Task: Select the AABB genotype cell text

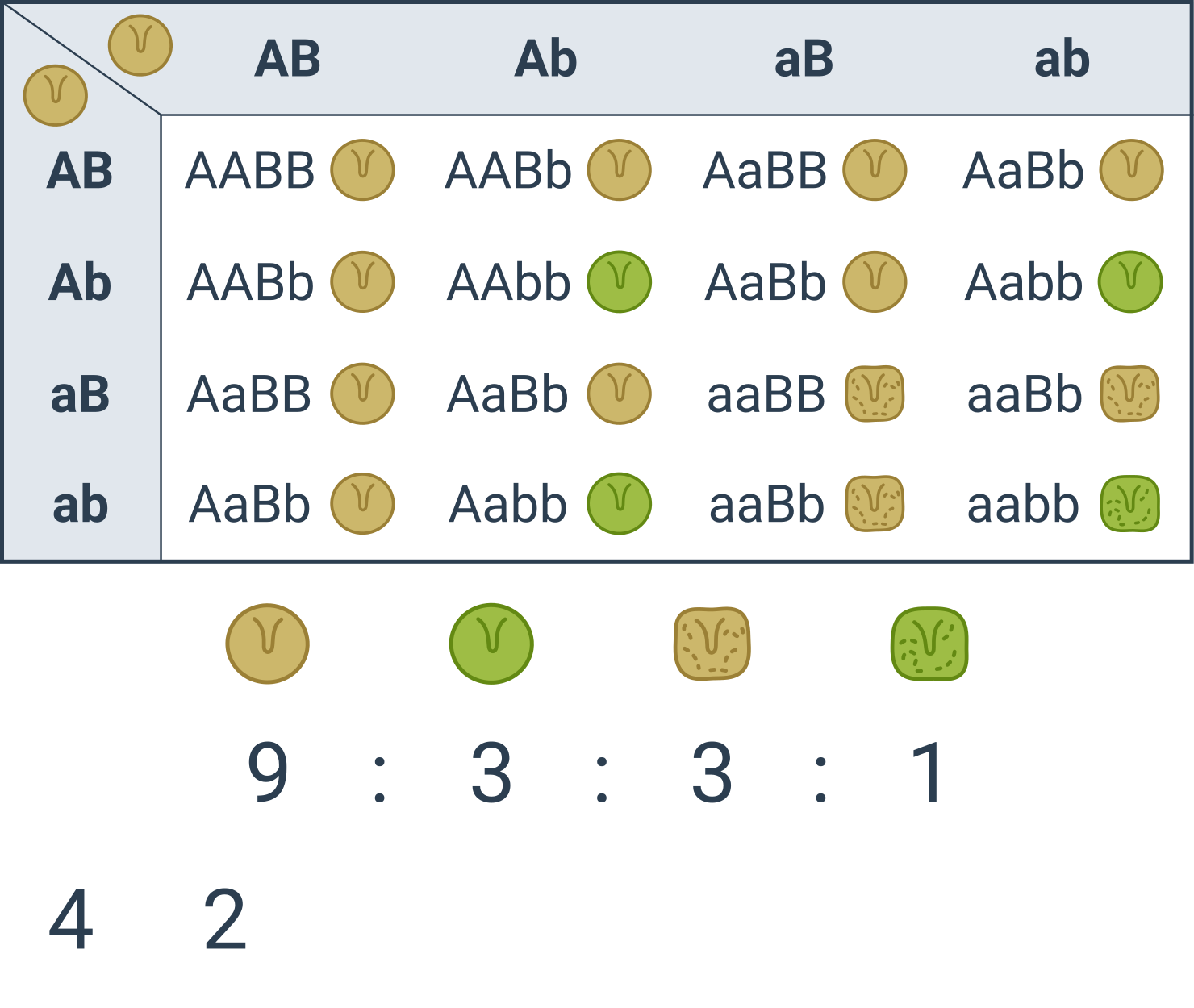Action: [x=251, y=171]
